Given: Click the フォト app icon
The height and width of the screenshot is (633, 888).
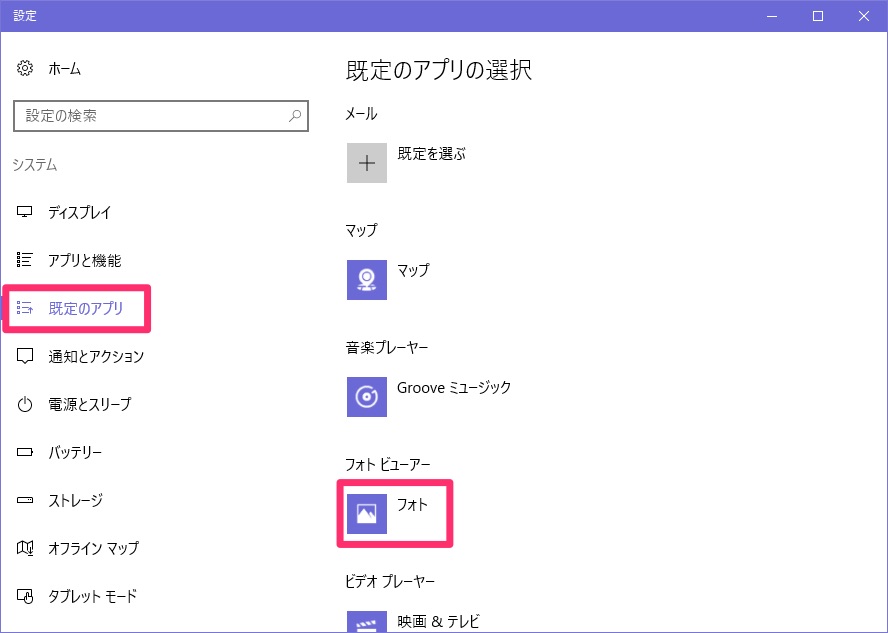Looking at the screenshot, I should (367, 514).
